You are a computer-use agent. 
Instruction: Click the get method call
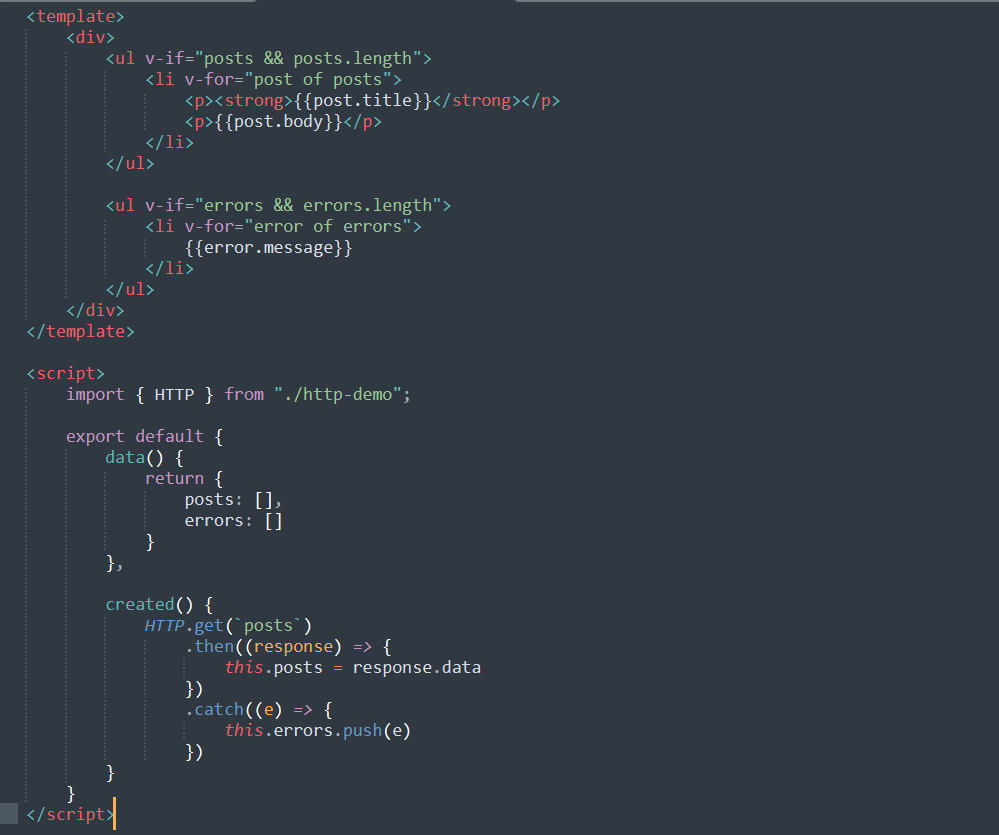pos(209,626)
